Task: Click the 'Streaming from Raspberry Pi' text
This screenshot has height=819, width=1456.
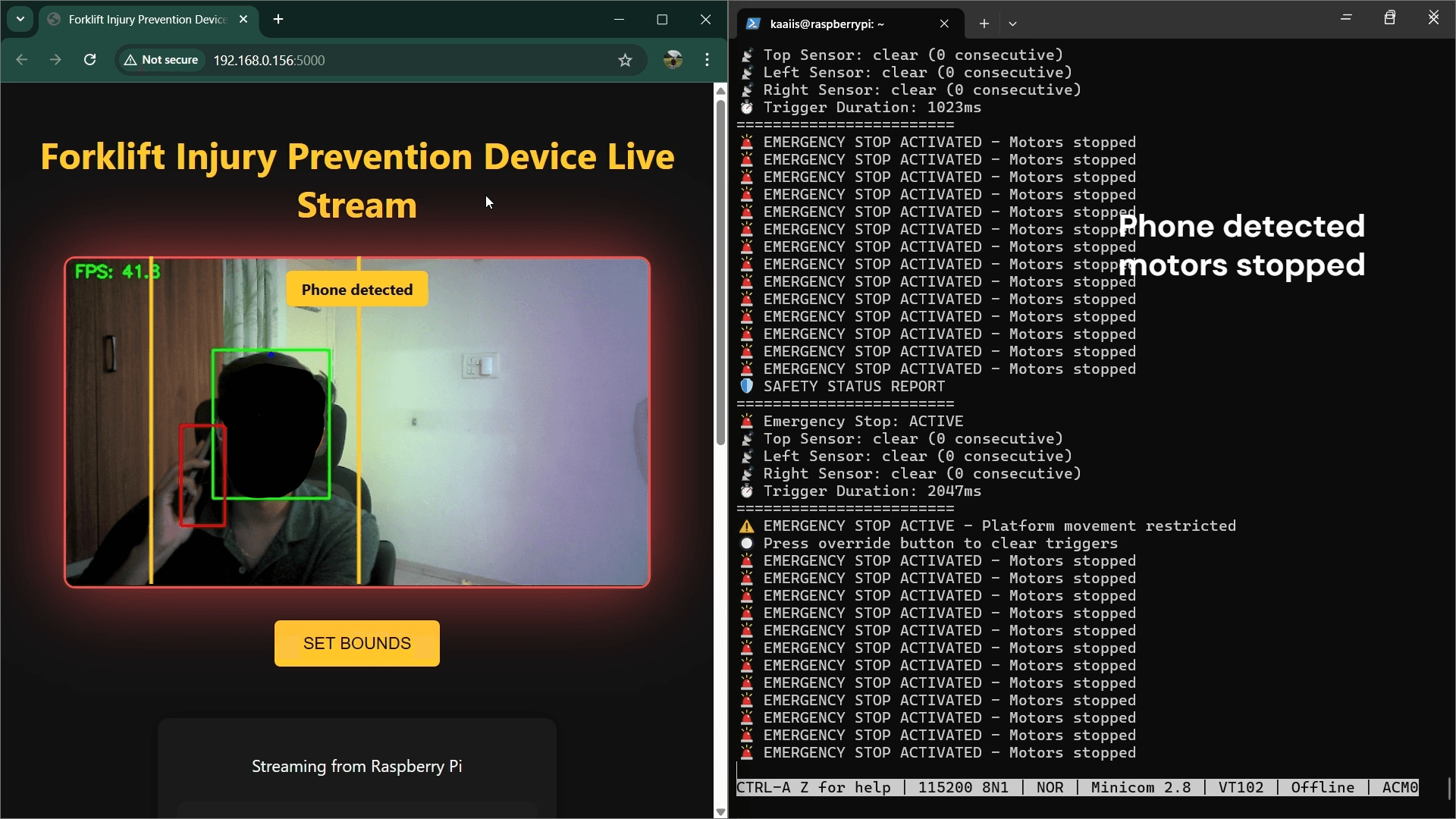Action: pyautogui.click(x=357, y=767)
